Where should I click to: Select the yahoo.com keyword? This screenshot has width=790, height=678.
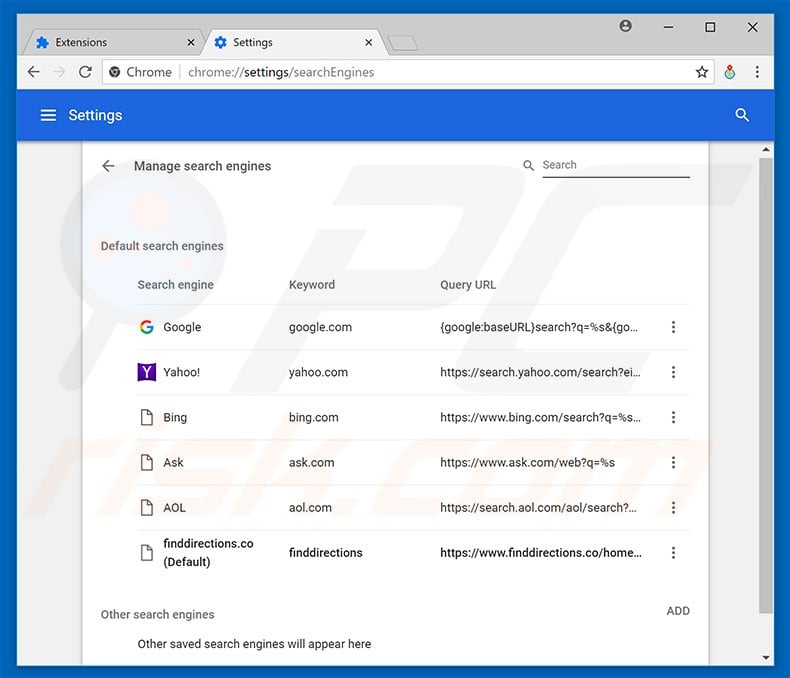point(318,372)
